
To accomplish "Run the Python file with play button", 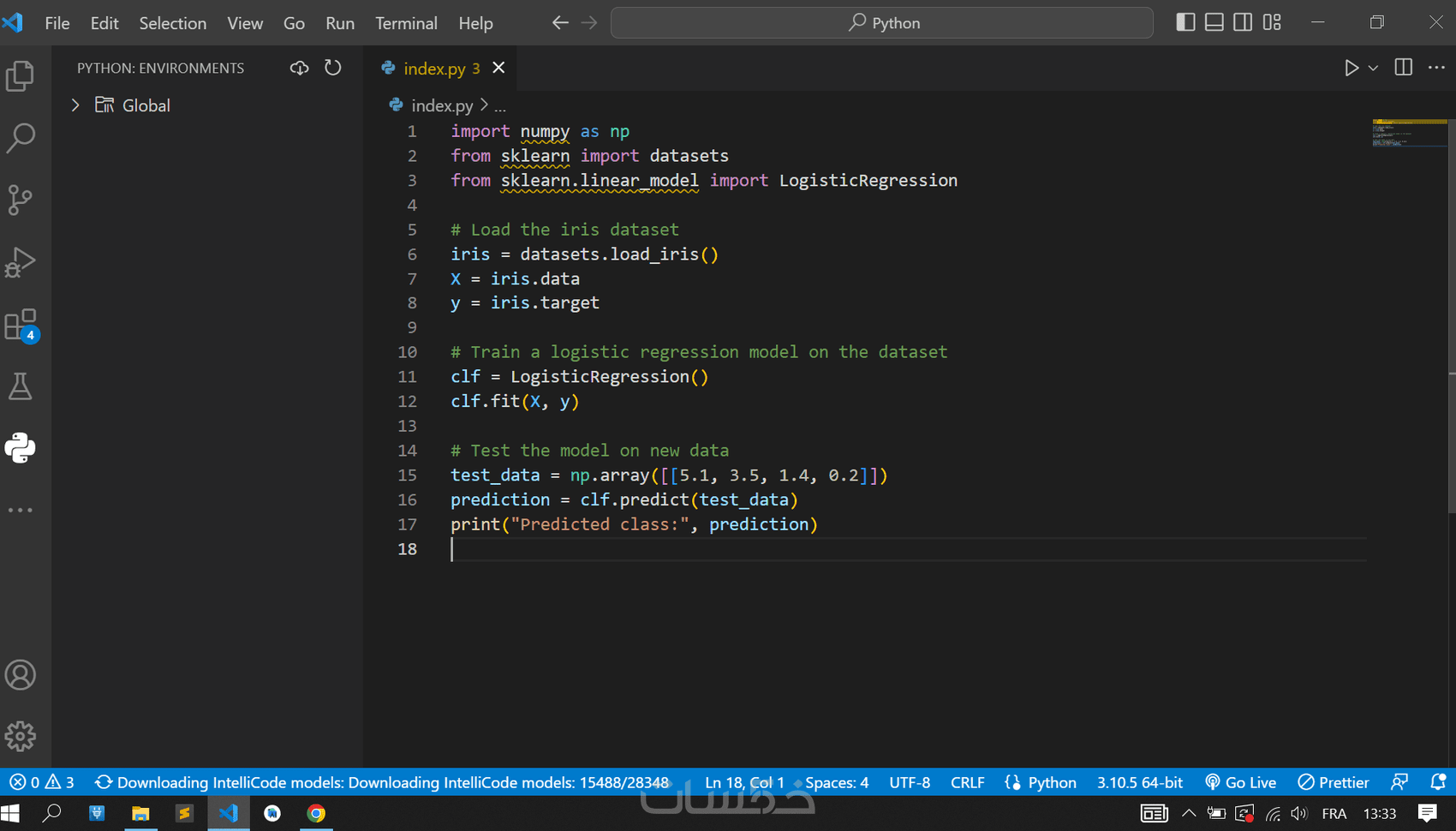I will [1351, 68].
